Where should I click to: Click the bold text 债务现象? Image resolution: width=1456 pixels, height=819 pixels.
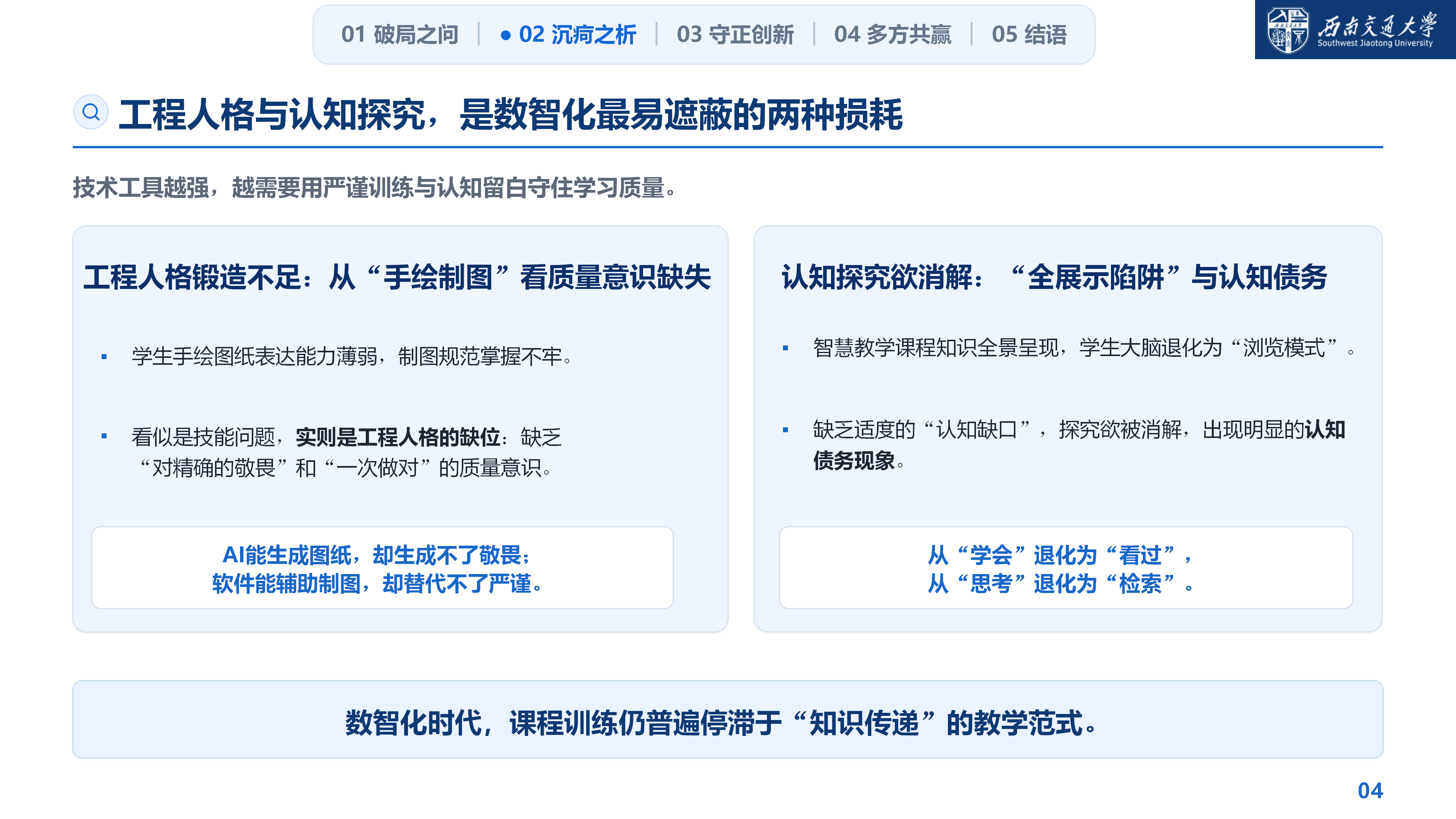tap(854, 461)
